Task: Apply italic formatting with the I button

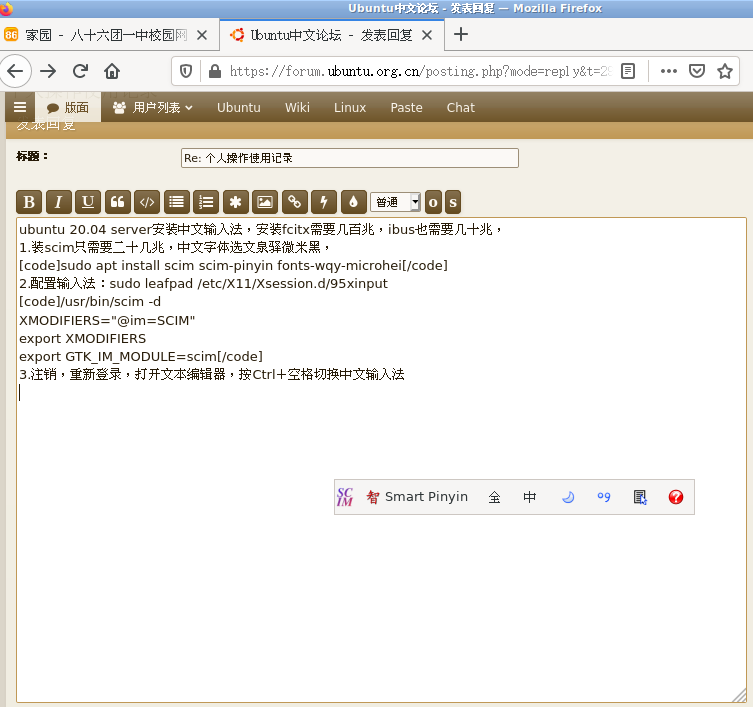Action: (x=59, y=202)
